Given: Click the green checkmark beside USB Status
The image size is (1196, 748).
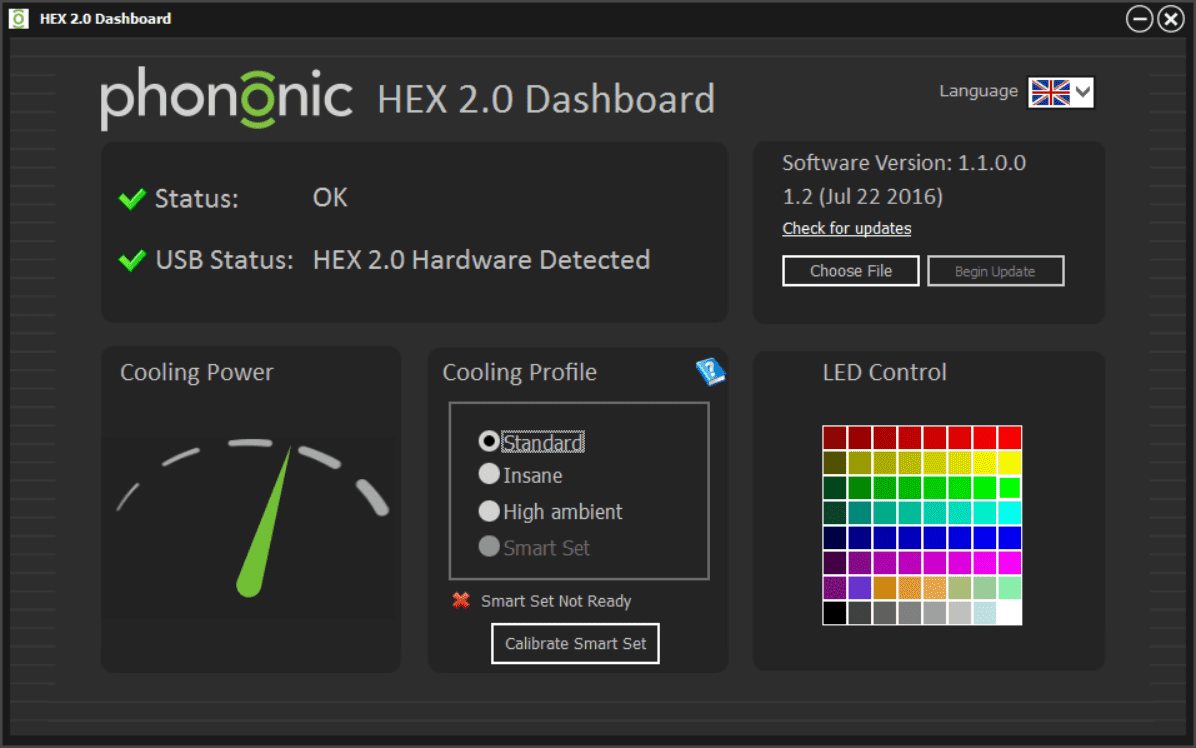Looking at the screenshot, I should click(132, 261).
